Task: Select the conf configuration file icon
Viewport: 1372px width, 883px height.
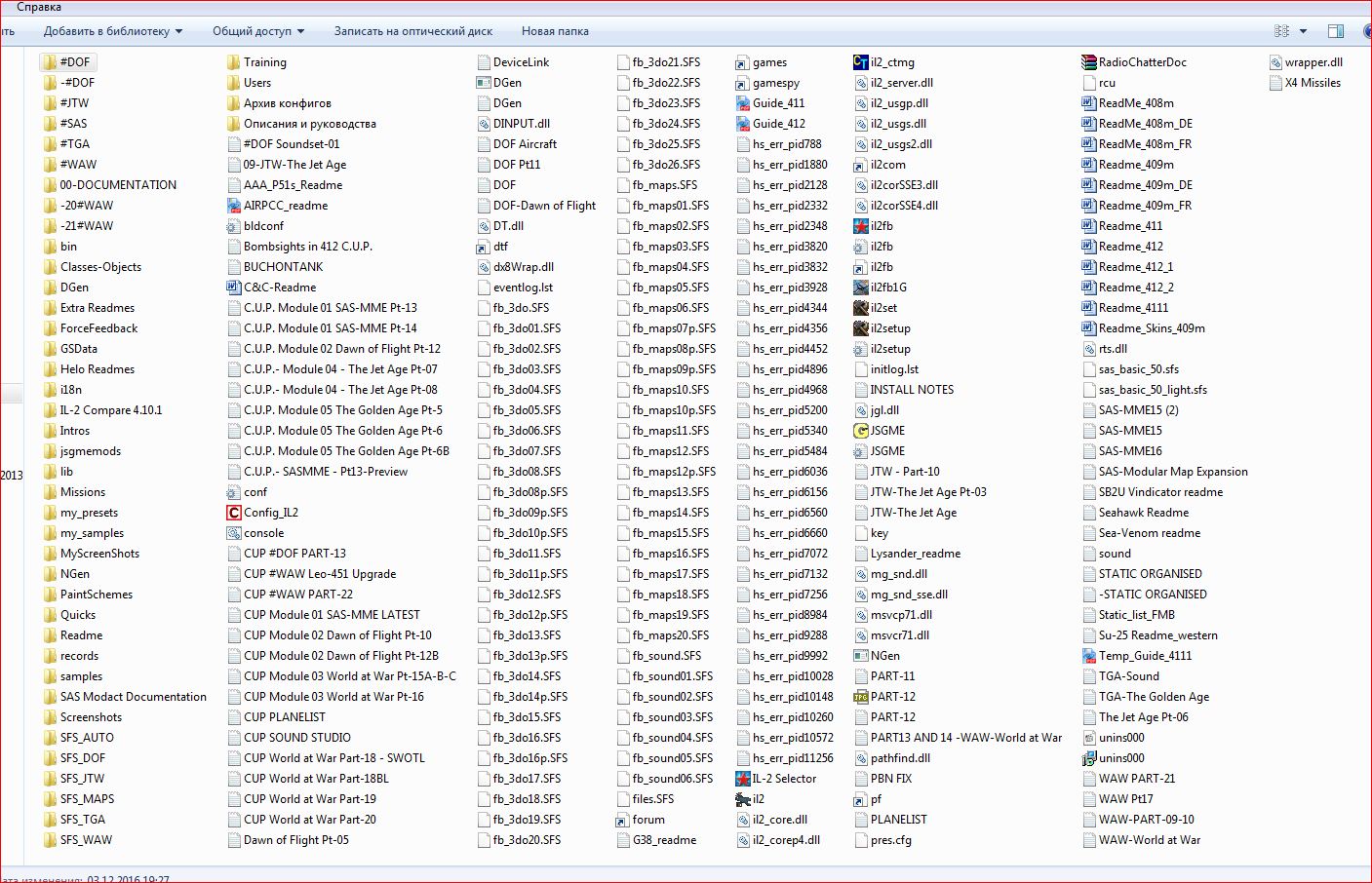Action: (234, 492)
